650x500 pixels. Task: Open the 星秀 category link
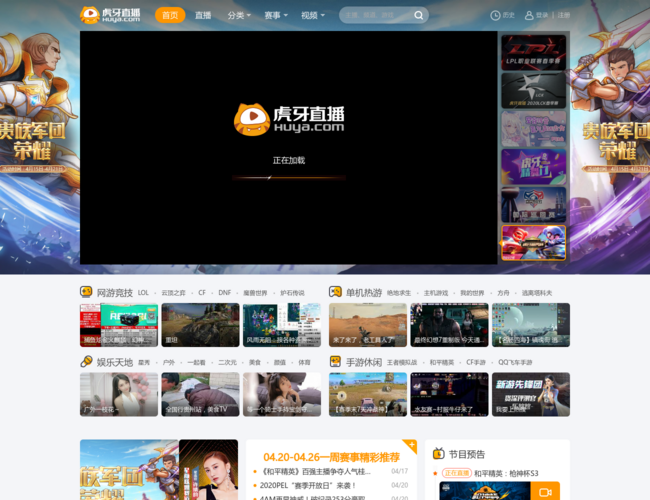144,362
